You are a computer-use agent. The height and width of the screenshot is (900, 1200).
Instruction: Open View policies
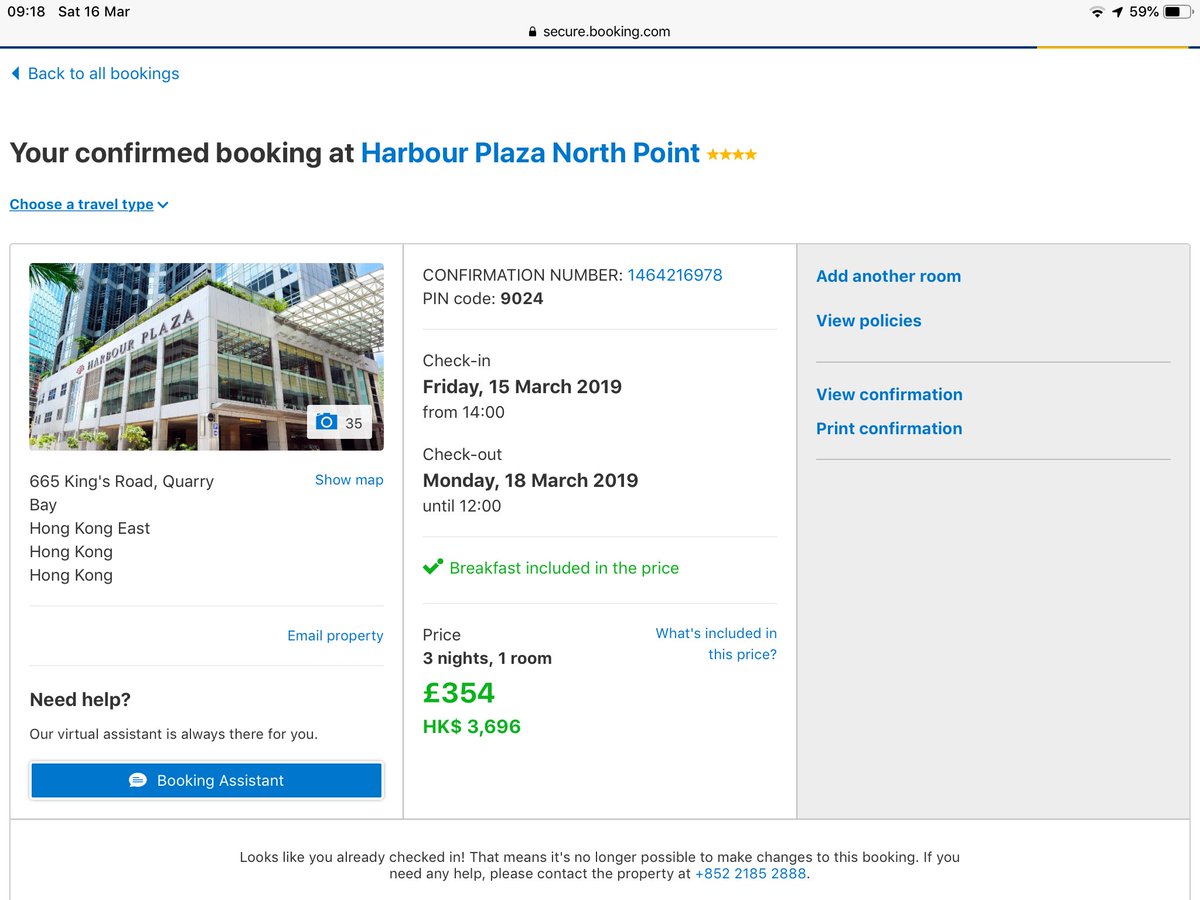868,321
